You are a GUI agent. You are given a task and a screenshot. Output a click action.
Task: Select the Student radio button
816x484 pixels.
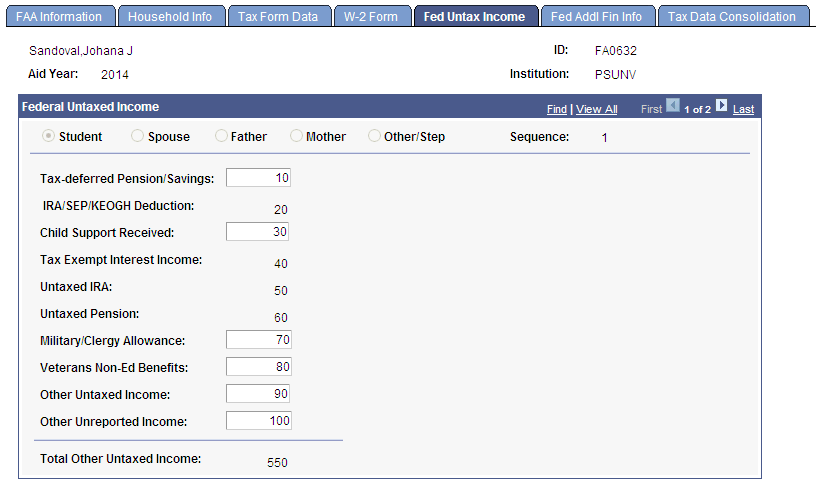(x=48, y=136)
